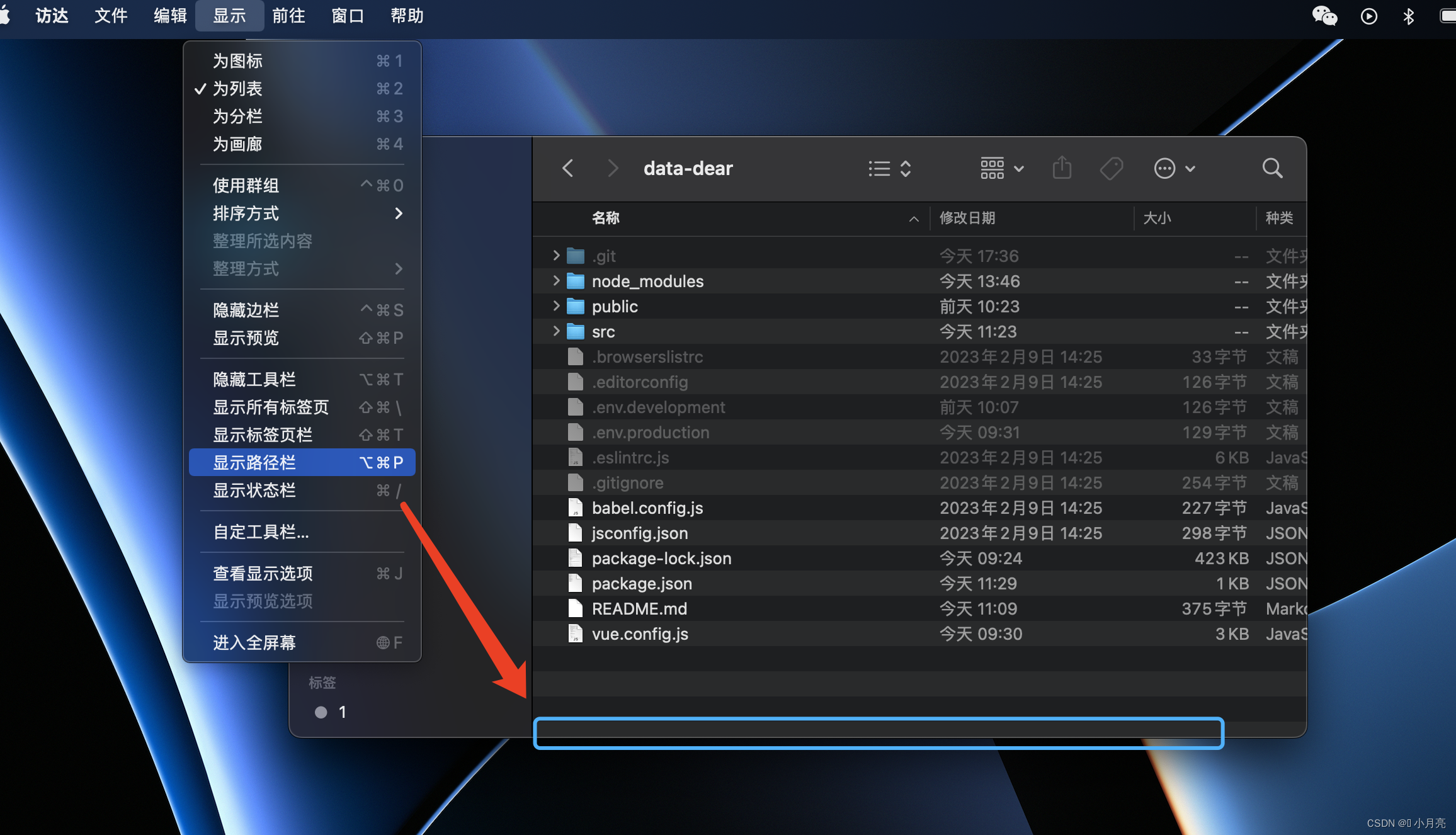Expand the node_modules folder disclosure arrow

(555, 280)
